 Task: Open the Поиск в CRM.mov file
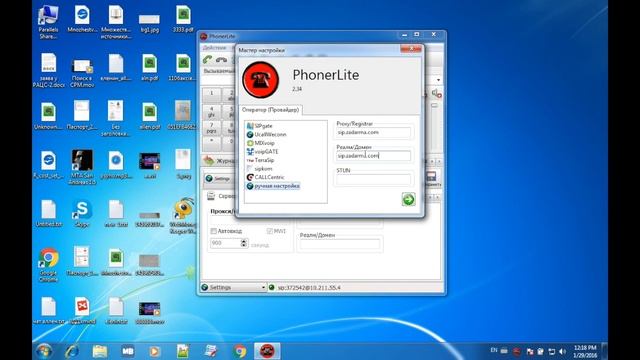82,73
